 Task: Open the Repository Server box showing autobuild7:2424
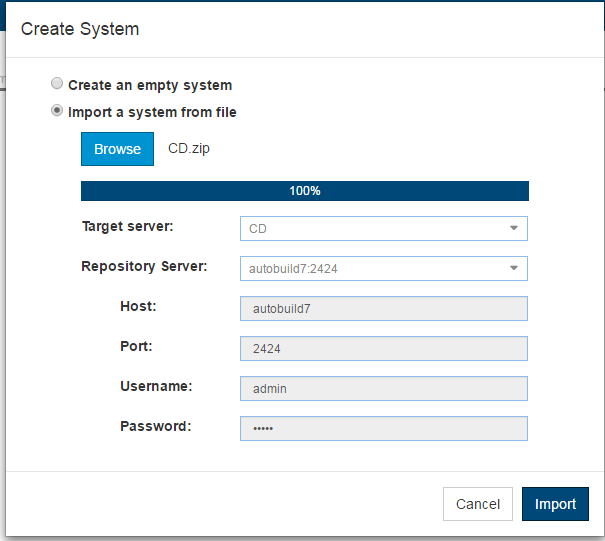(x=384, y=269)
